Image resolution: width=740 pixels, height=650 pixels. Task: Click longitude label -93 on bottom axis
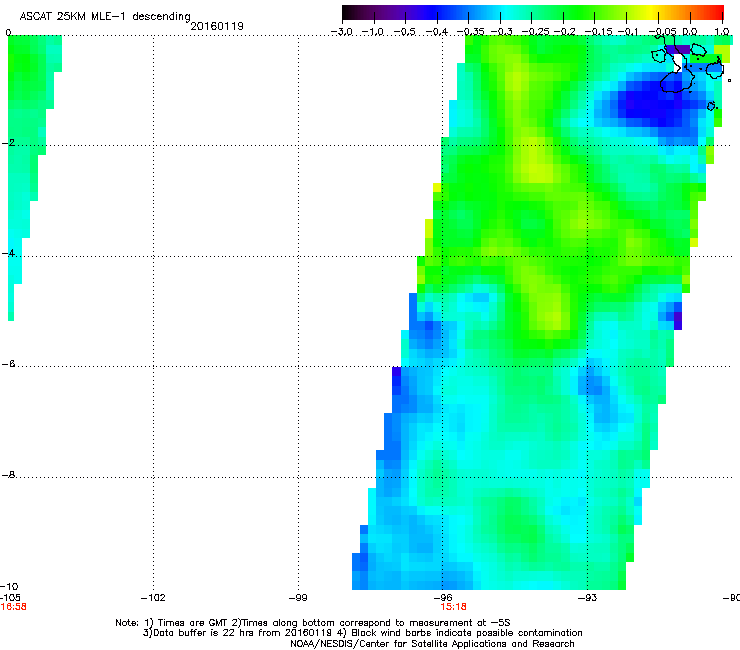(587, 598)
